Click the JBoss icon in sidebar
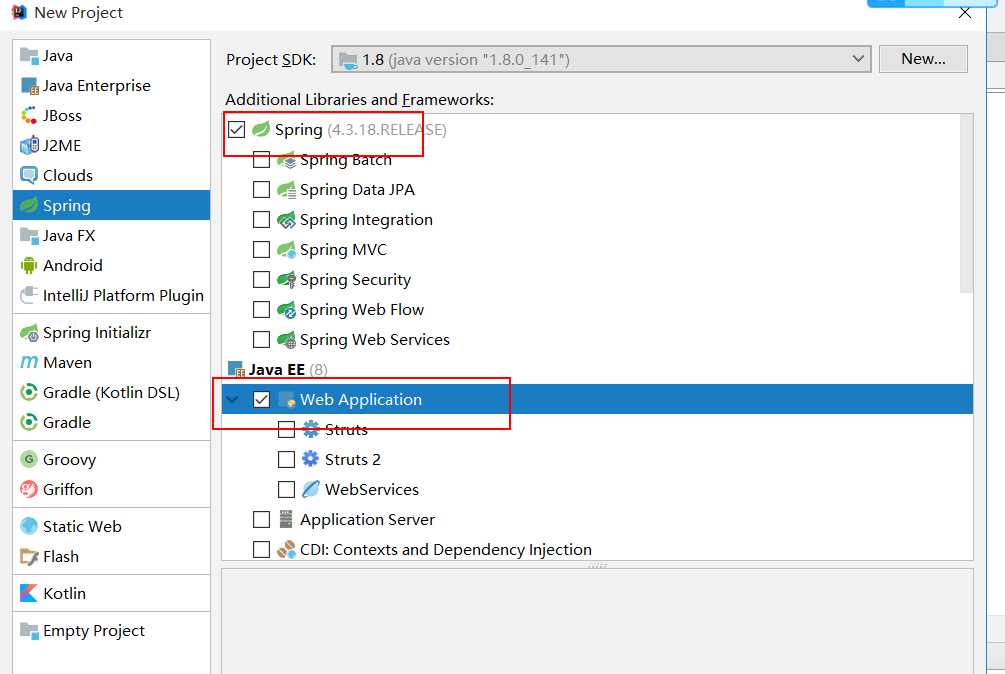1005x674 pixels. [x=29, y=116]
